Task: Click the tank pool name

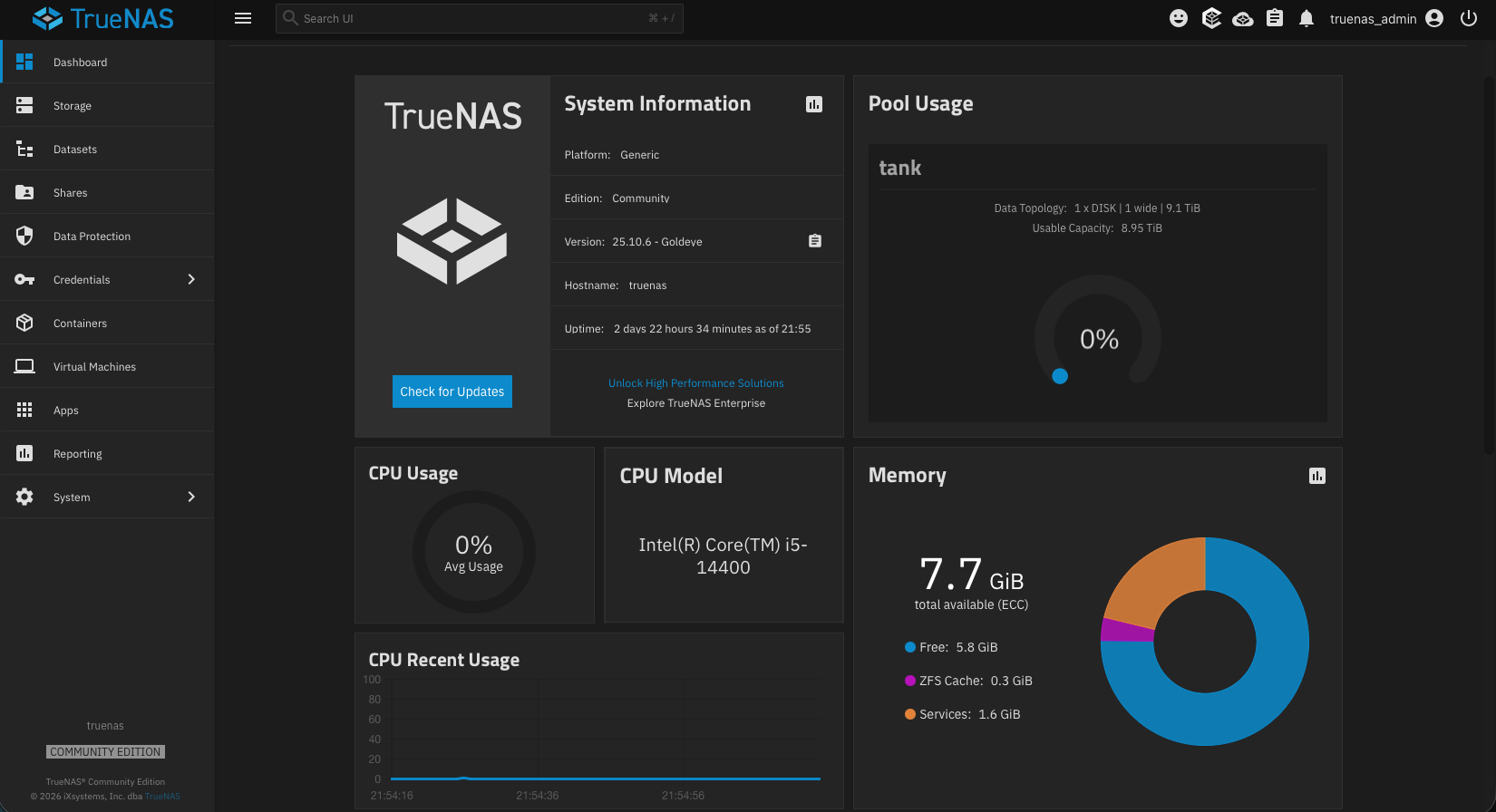Action: [900, 168]
